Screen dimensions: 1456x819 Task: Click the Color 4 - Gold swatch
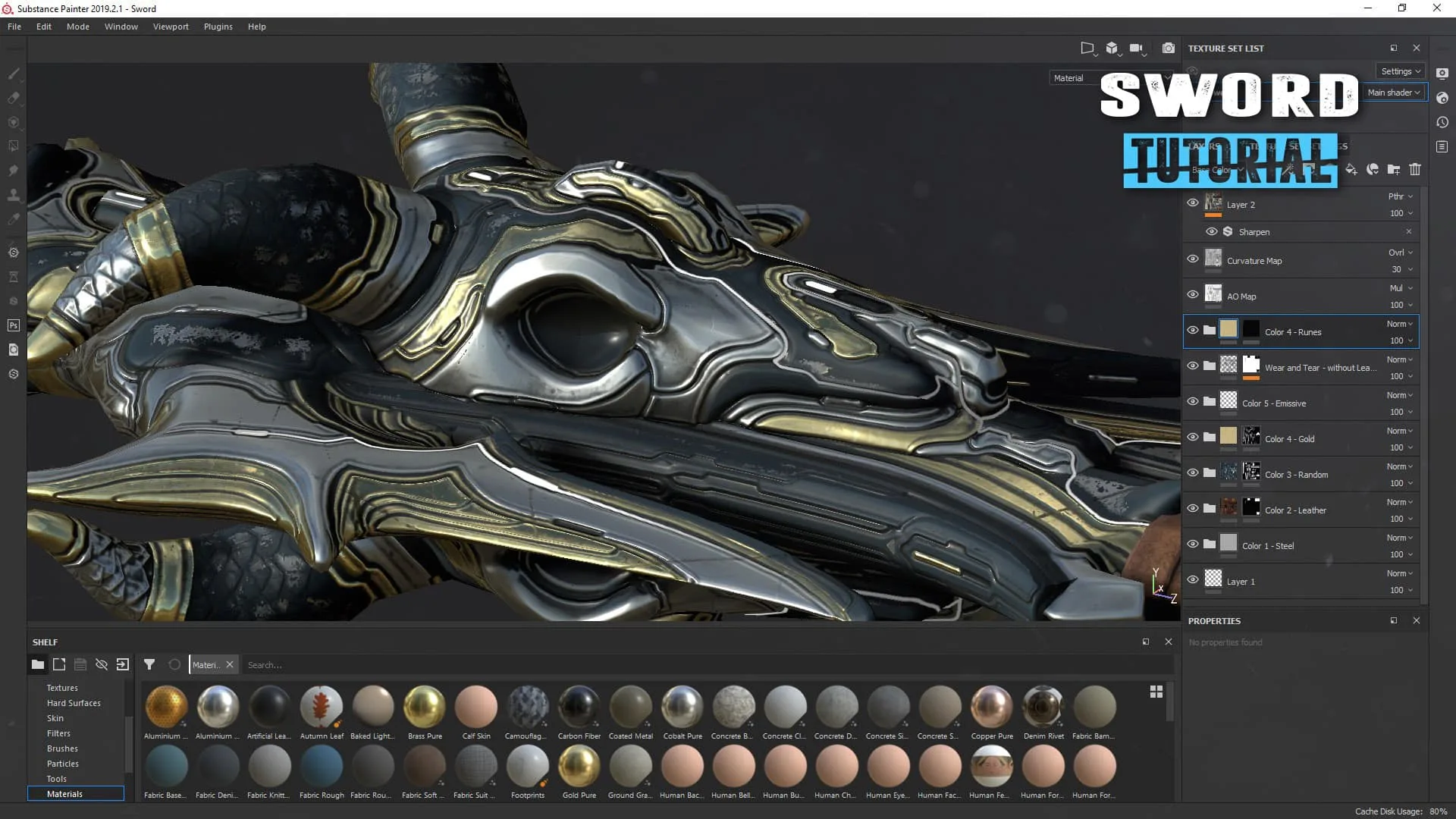tap(1228, 436)
